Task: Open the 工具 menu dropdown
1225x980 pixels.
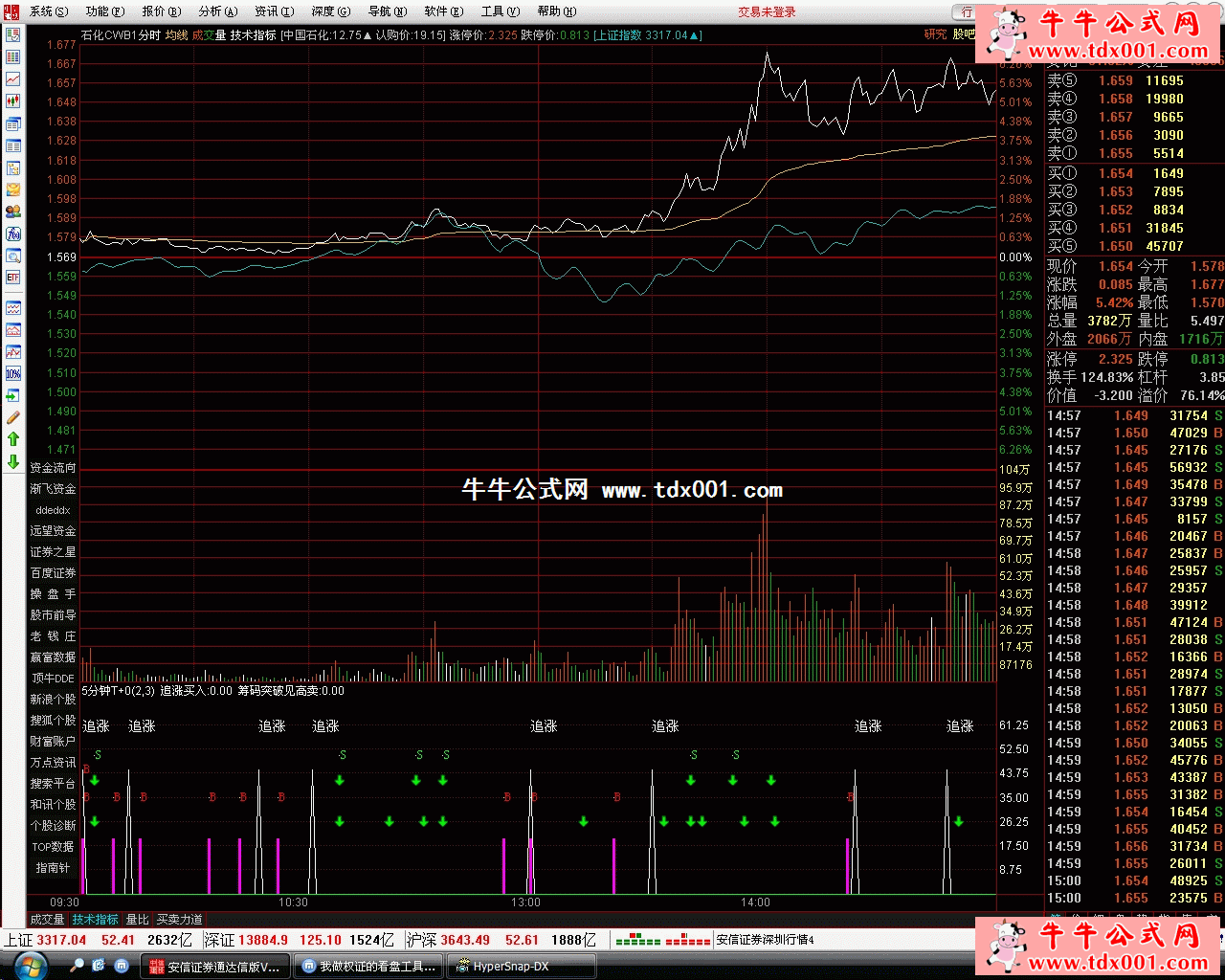Action: point(500,11)
